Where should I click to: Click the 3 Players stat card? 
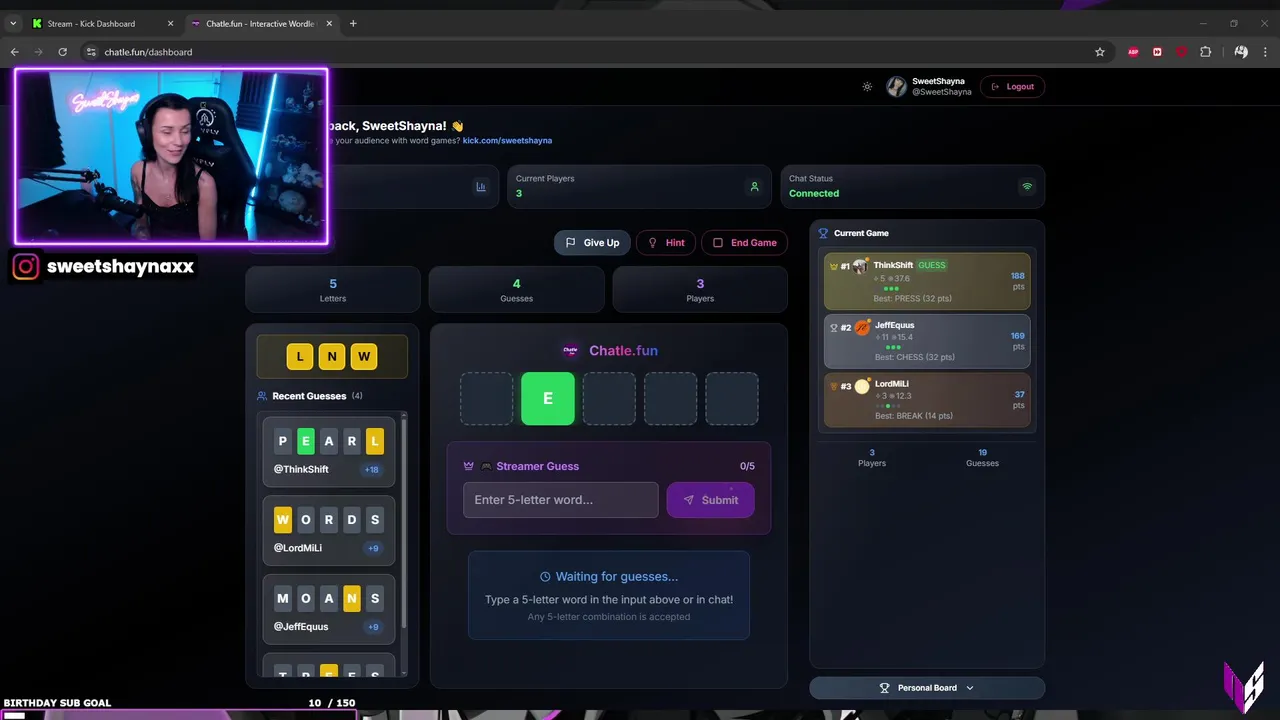700,289
